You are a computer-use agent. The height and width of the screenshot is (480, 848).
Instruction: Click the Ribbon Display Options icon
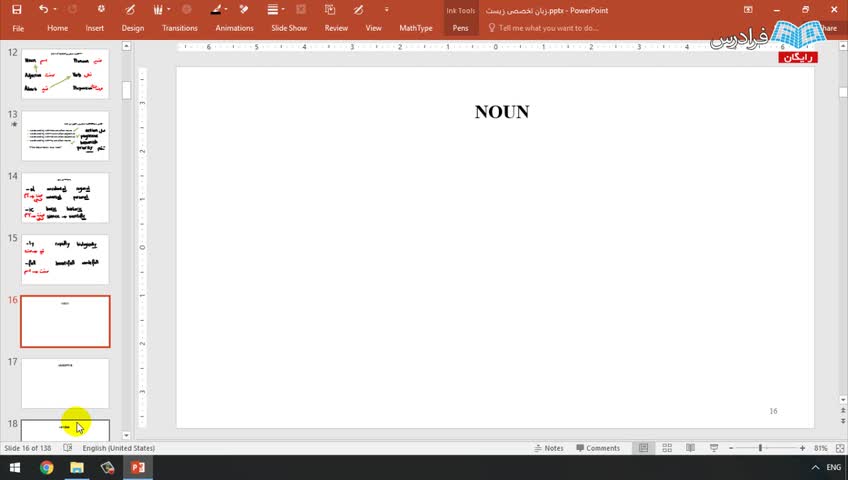click(748, 10)
